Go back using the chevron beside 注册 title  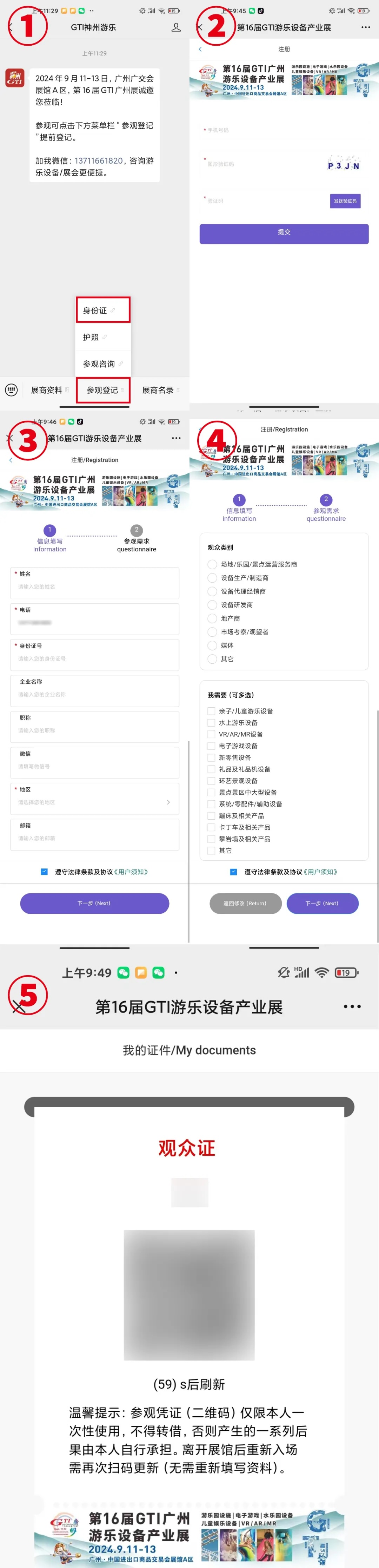click(x=200, y=49)
